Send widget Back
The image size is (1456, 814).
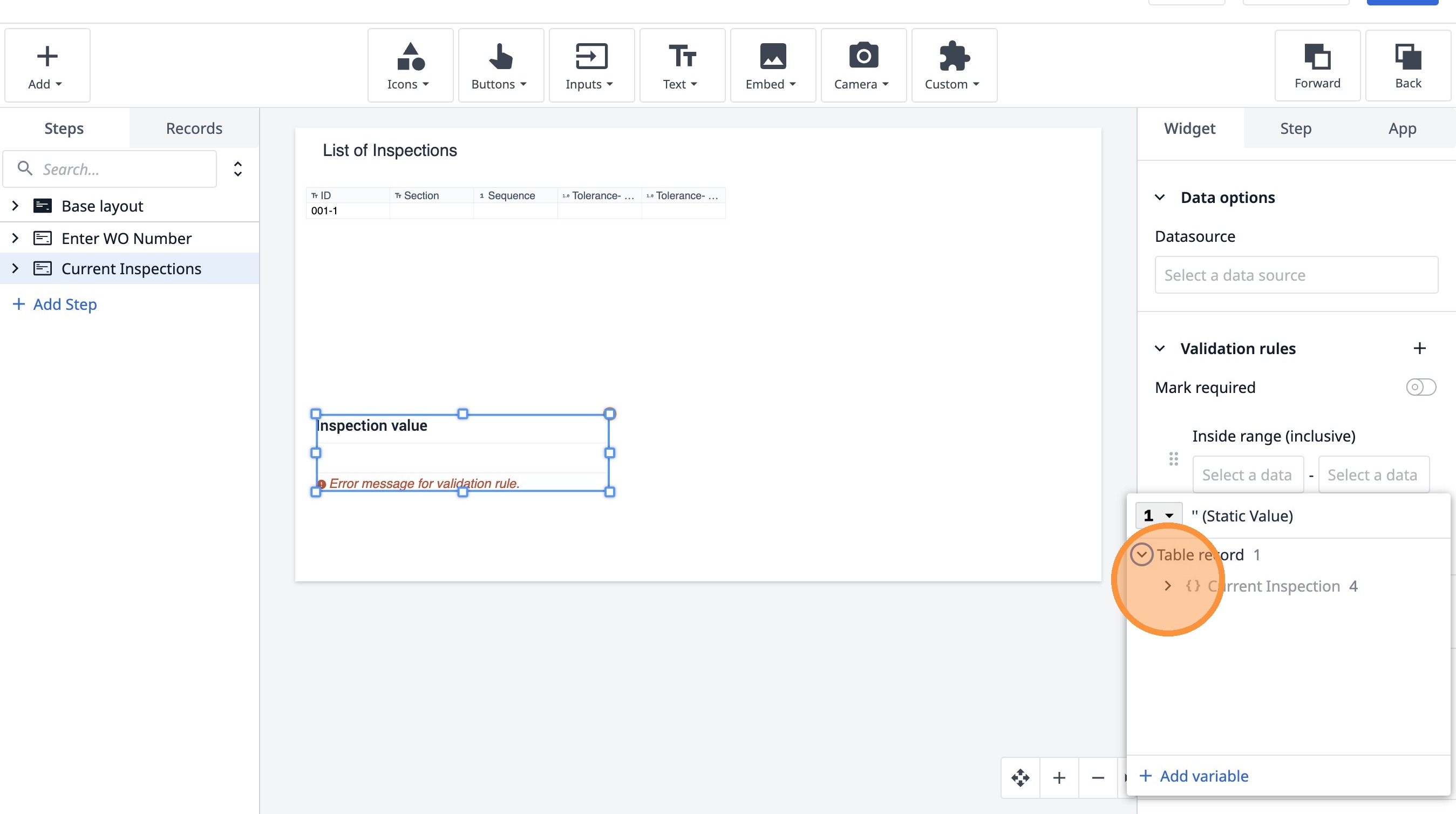click(1407, 65)
